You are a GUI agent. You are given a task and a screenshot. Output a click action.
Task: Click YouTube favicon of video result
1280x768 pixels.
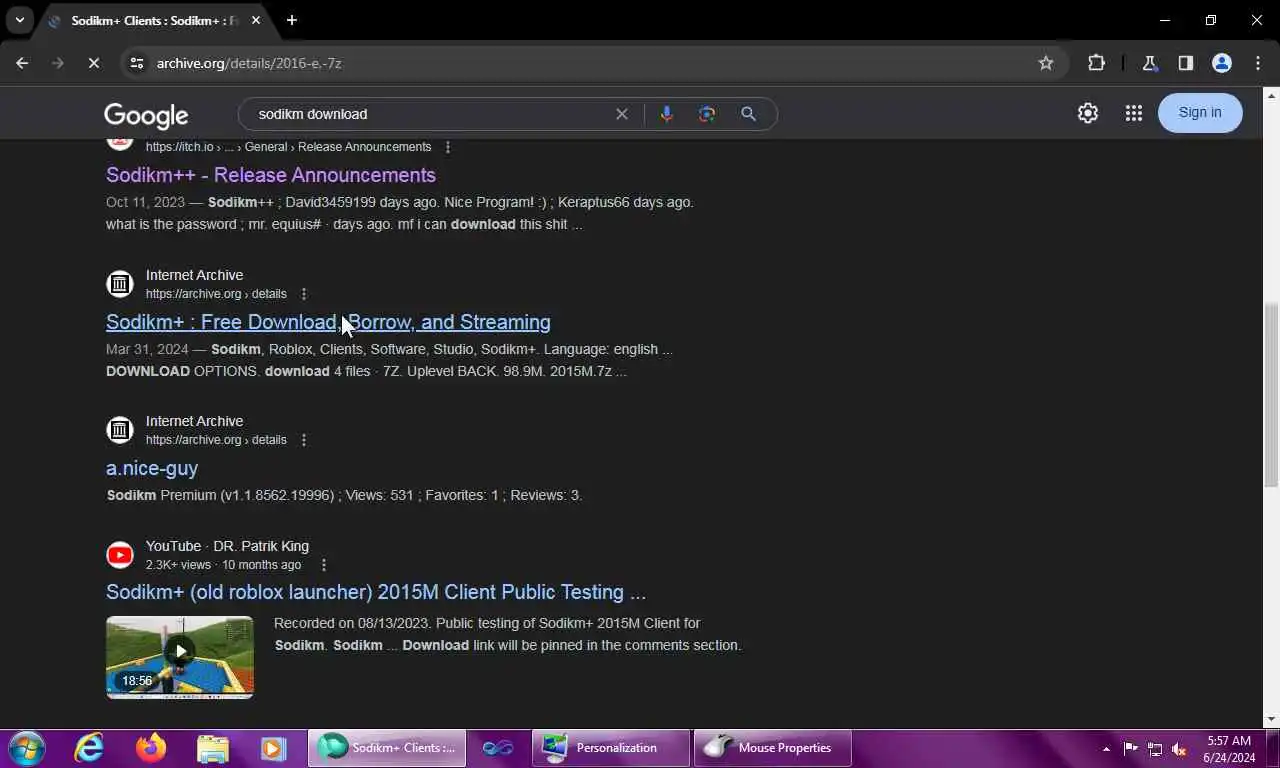120,555
